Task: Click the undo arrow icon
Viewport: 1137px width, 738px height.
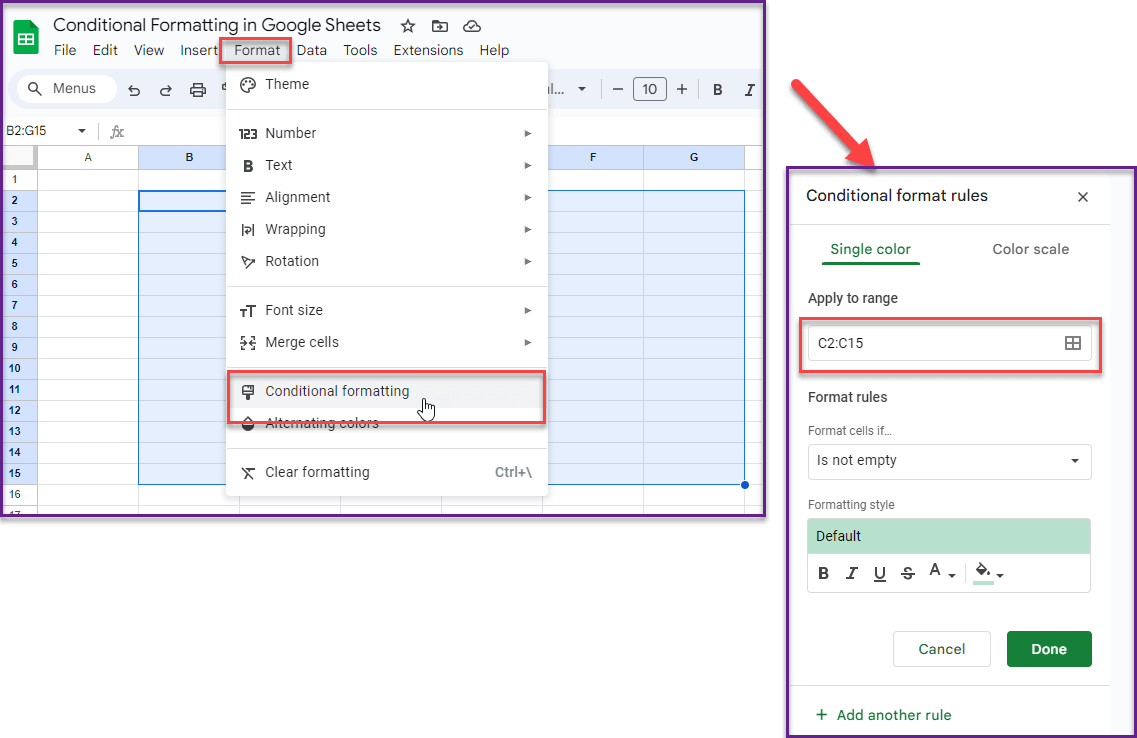Action: point(134,89)
